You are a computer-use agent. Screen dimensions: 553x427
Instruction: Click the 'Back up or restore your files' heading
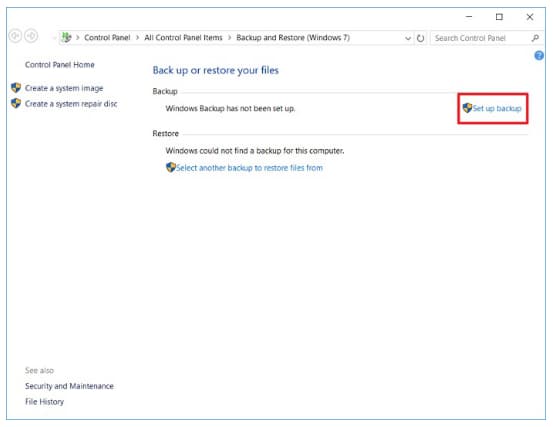(215, 70)
